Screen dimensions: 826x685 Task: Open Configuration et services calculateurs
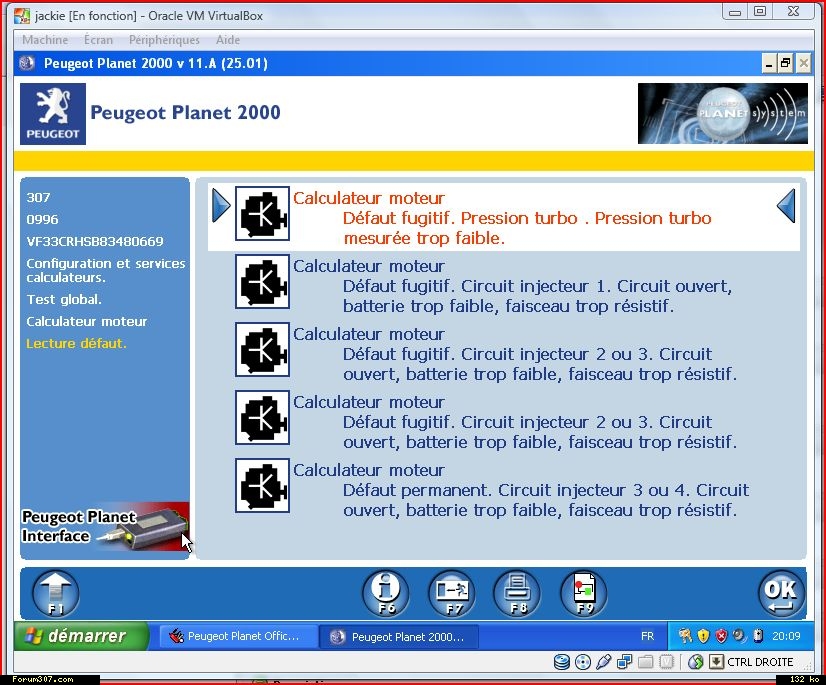click(x=105, y=270)
